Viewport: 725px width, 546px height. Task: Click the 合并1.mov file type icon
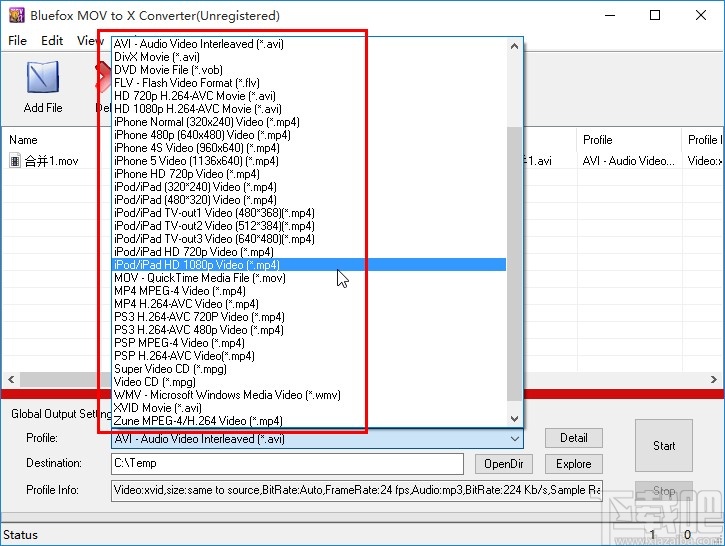(x=15, y=161)
